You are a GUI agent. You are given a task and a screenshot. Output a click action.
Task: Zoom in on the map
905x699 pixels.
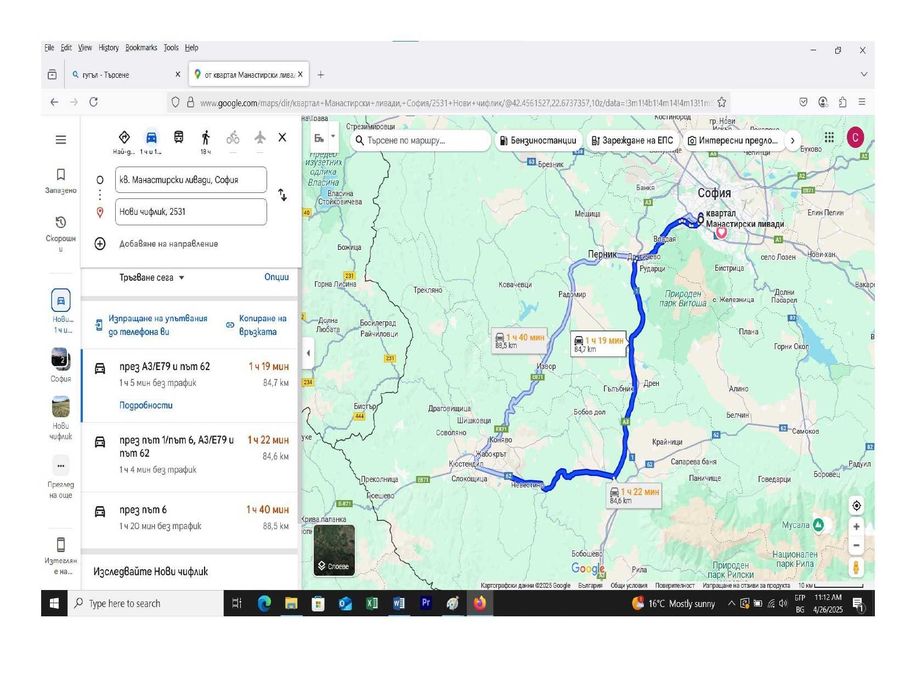click(x=857, y=526)
